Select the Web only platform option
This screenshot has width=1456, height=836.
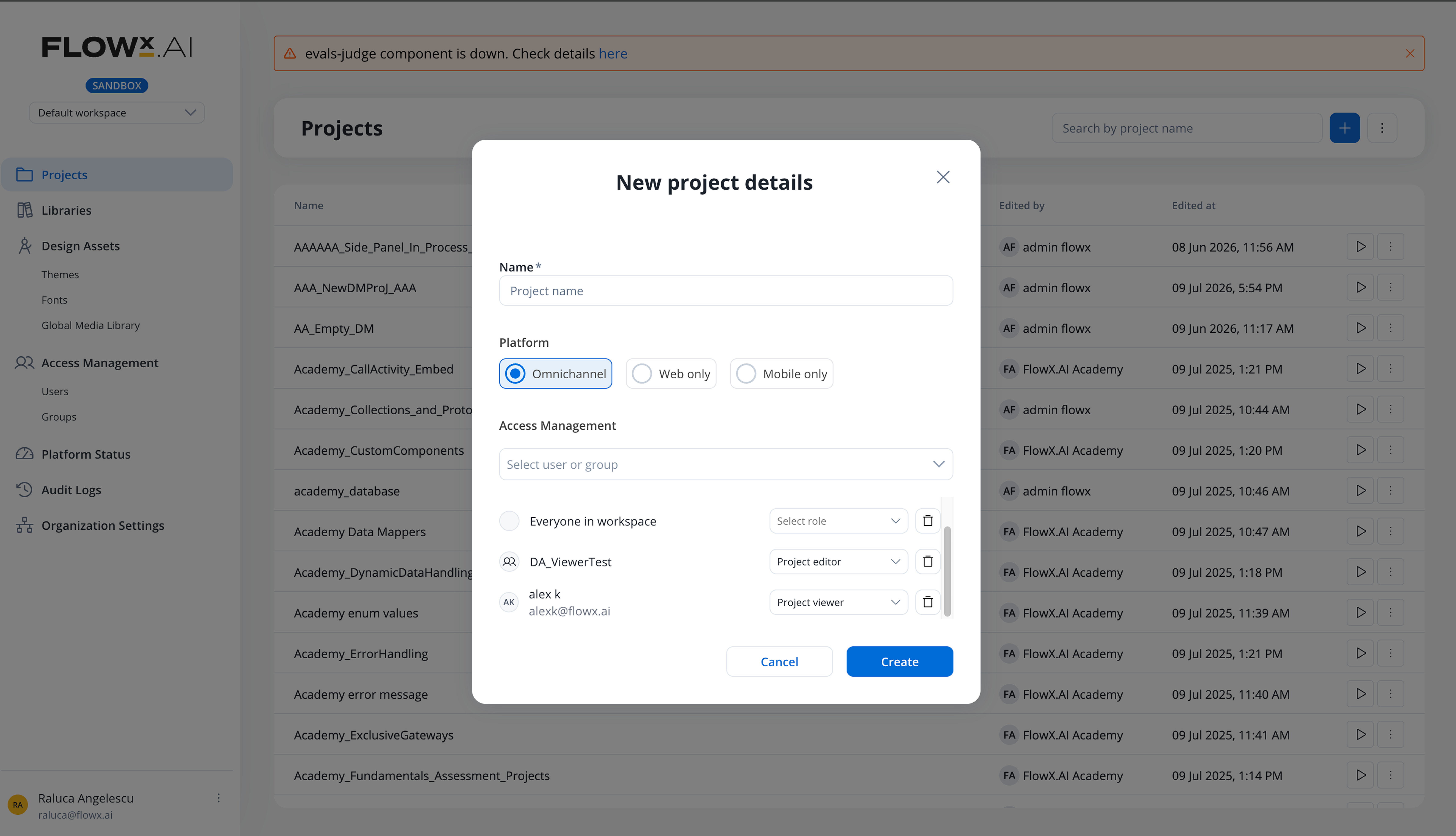671,374
